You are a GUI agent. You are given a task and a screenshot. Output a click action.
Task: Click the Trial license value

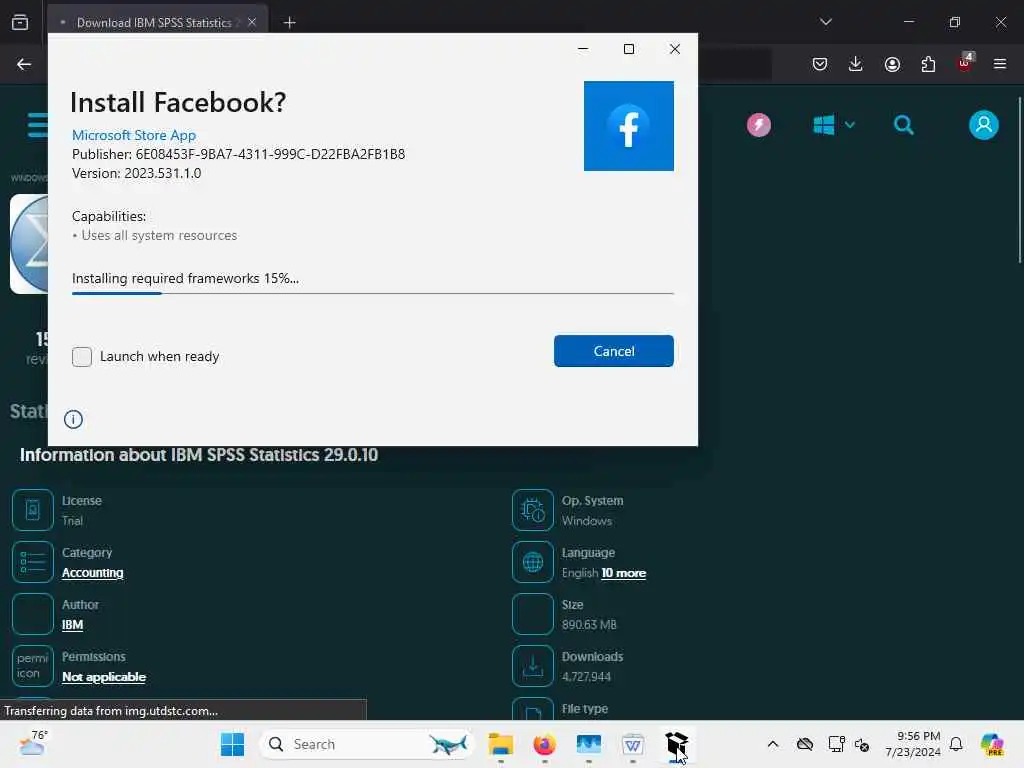[x=72, y=520]
